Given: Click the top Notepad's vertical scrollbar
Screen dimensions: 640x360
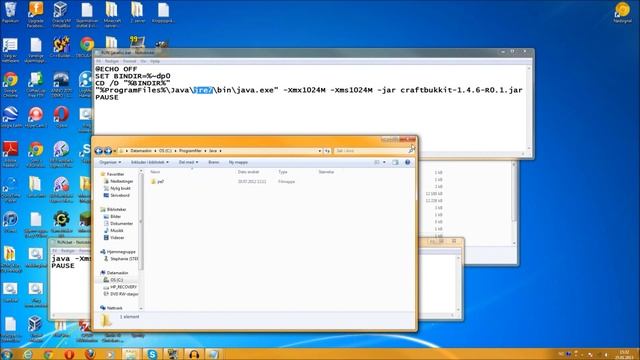Looking at the screenshot, I should click(529, 109).
